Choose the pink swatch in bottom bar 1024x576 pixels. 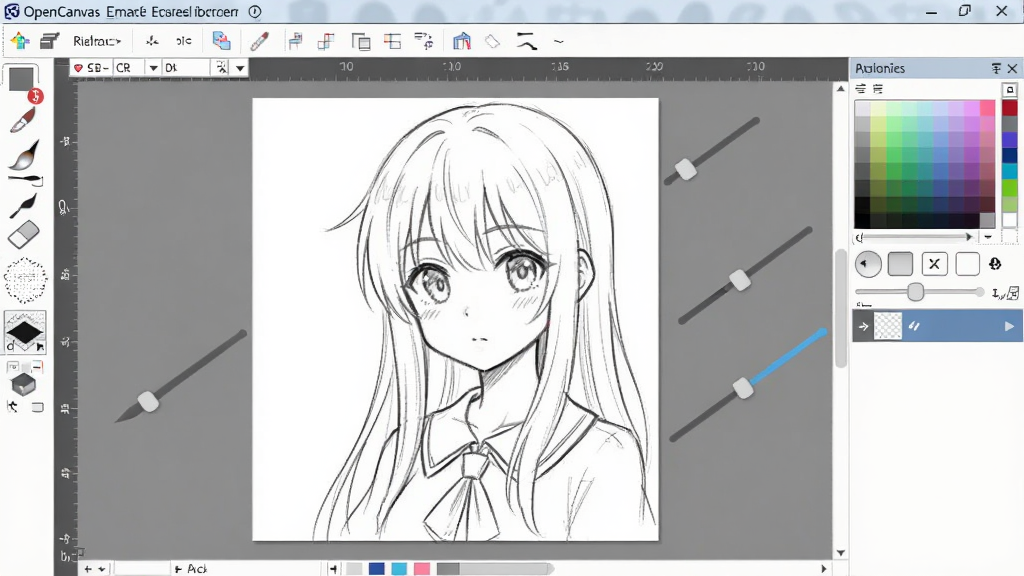[421, 569]
